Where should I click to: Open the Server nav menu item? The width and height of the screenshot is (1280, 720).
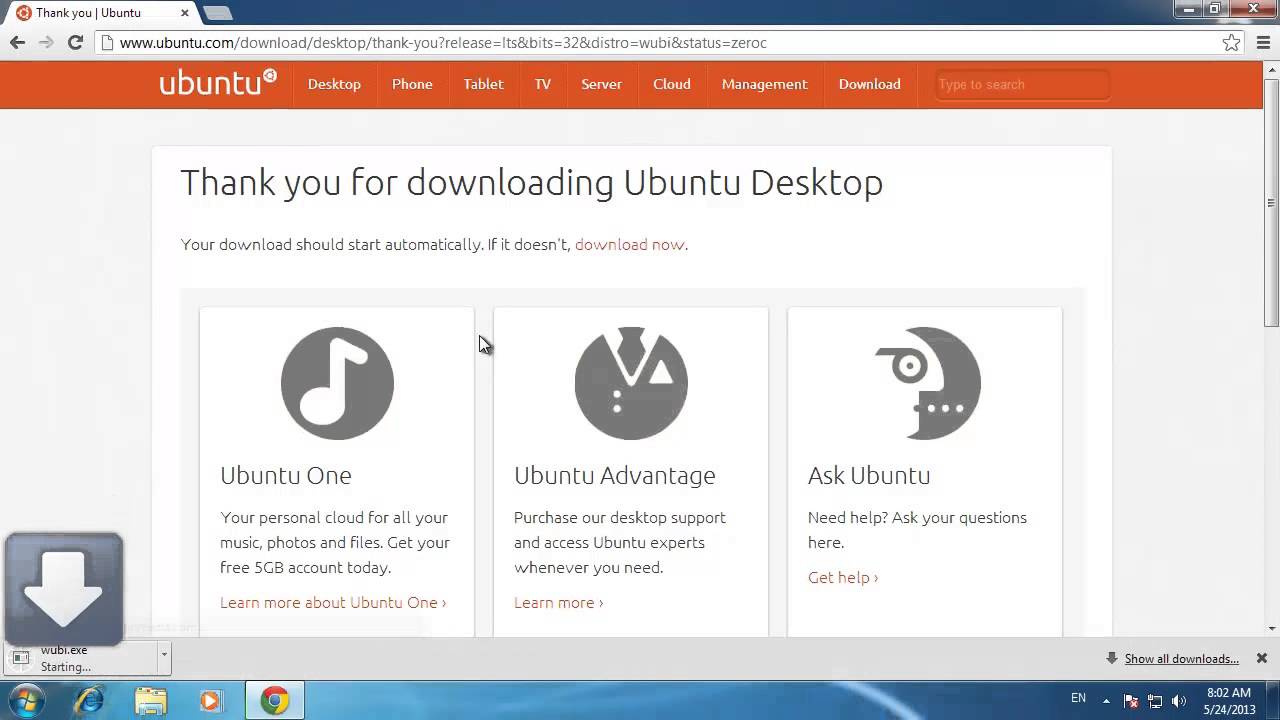point(601,84)
